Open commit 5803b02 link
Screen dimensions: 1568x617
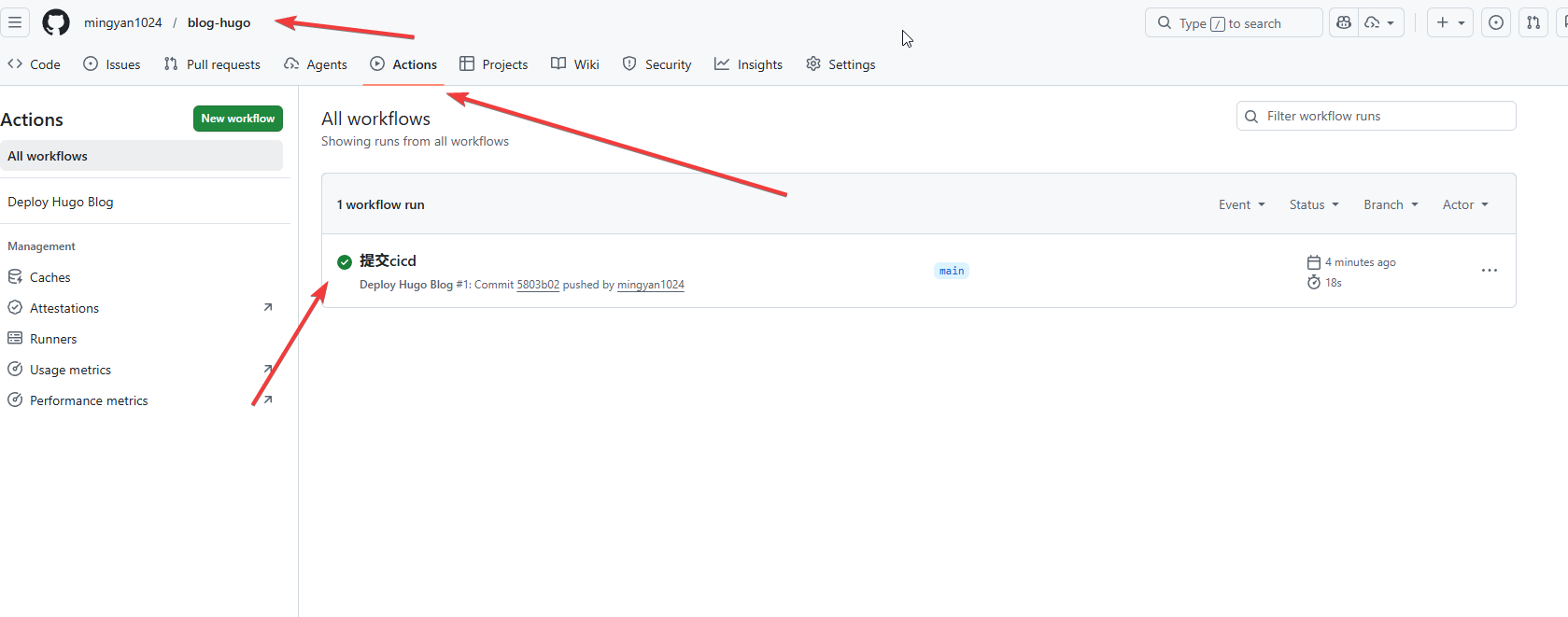point(538,285)
